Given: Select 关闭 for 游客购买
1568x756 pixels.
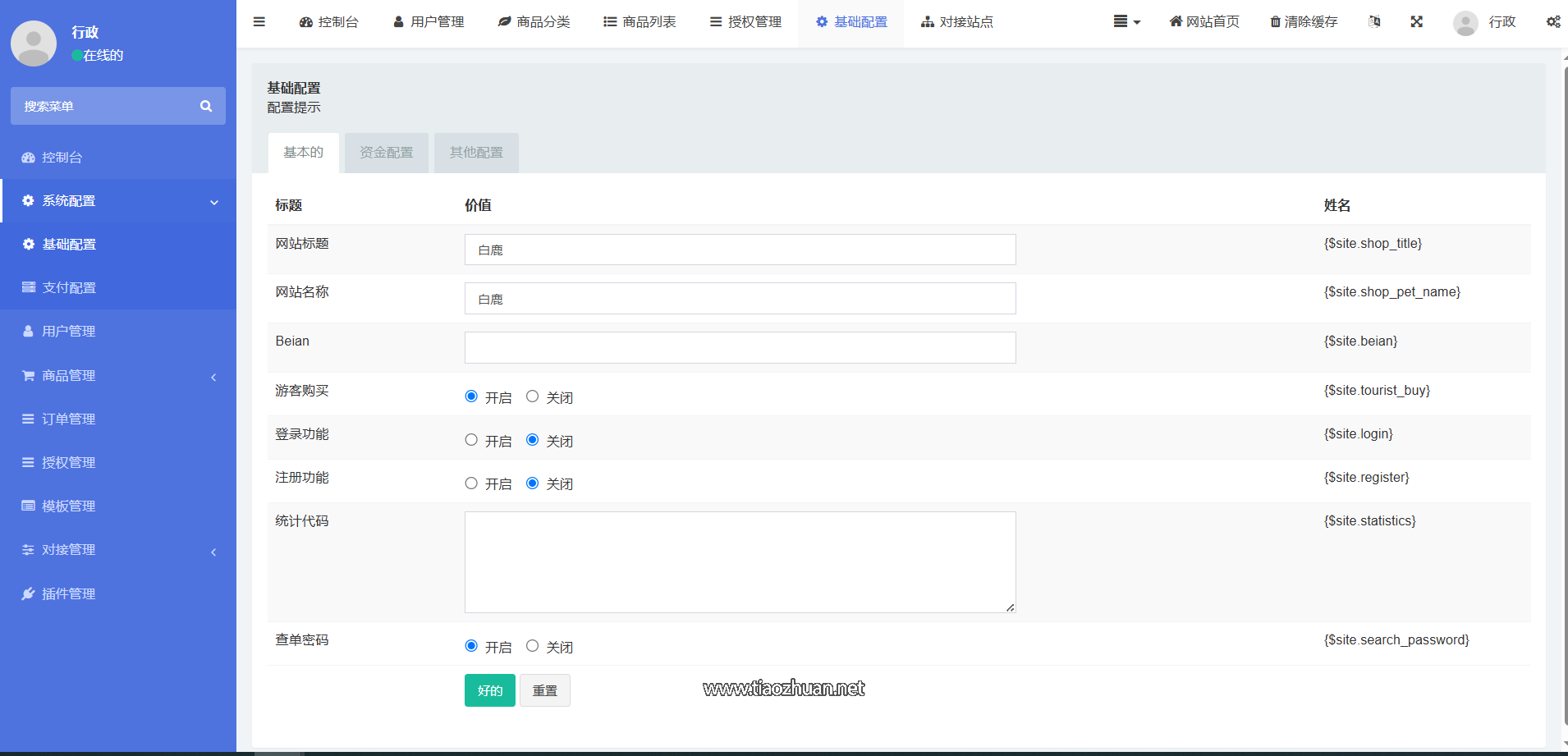Looking at the screenshot, I should (x=532, y=396).
